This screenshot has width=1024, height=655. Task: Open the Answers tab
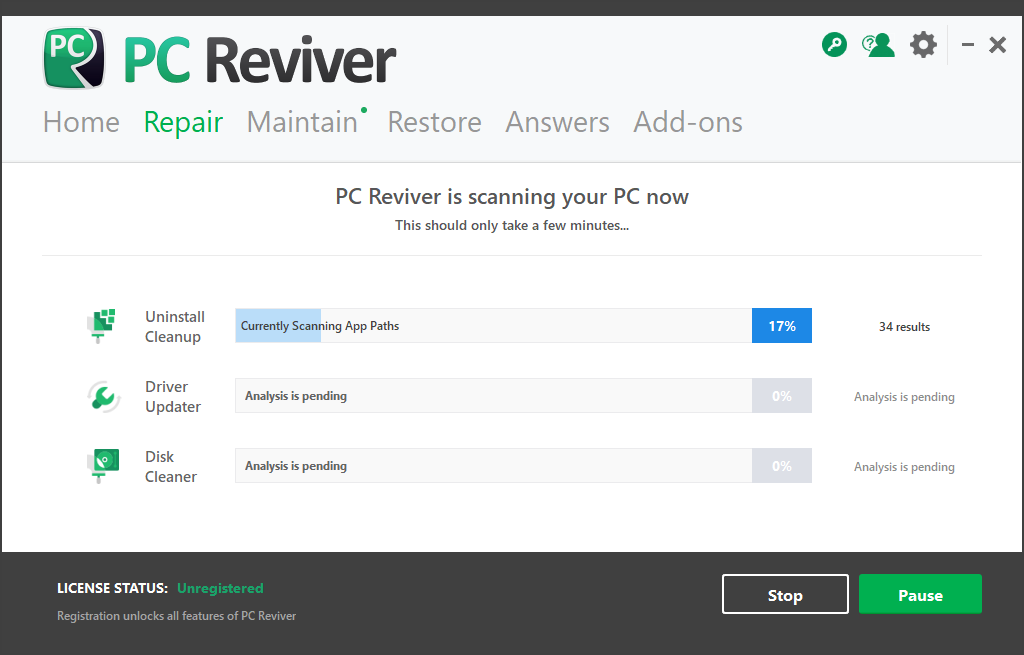coord(558,122)
